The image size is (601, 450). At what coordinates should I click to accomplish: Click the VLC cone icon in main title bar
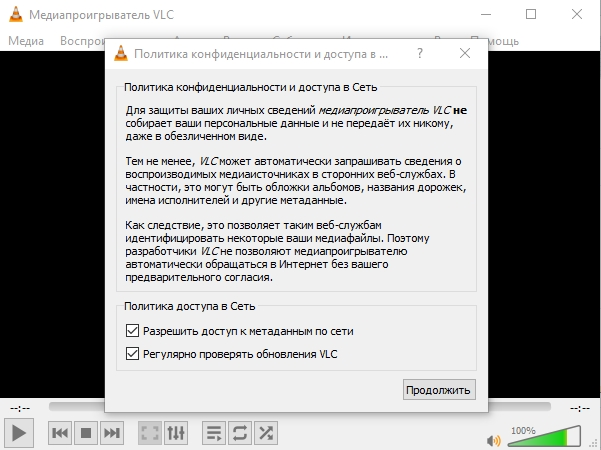16,15
